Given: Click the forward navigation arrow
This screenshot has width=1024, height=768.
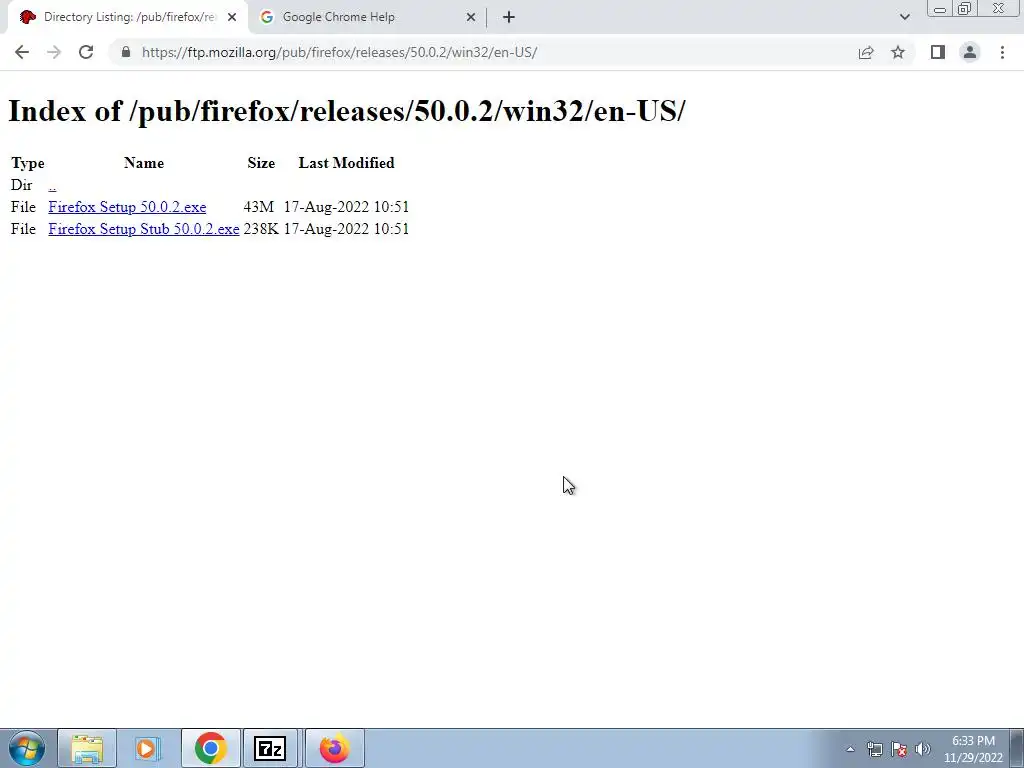Looking at the screenshot, I should point(54,52).
